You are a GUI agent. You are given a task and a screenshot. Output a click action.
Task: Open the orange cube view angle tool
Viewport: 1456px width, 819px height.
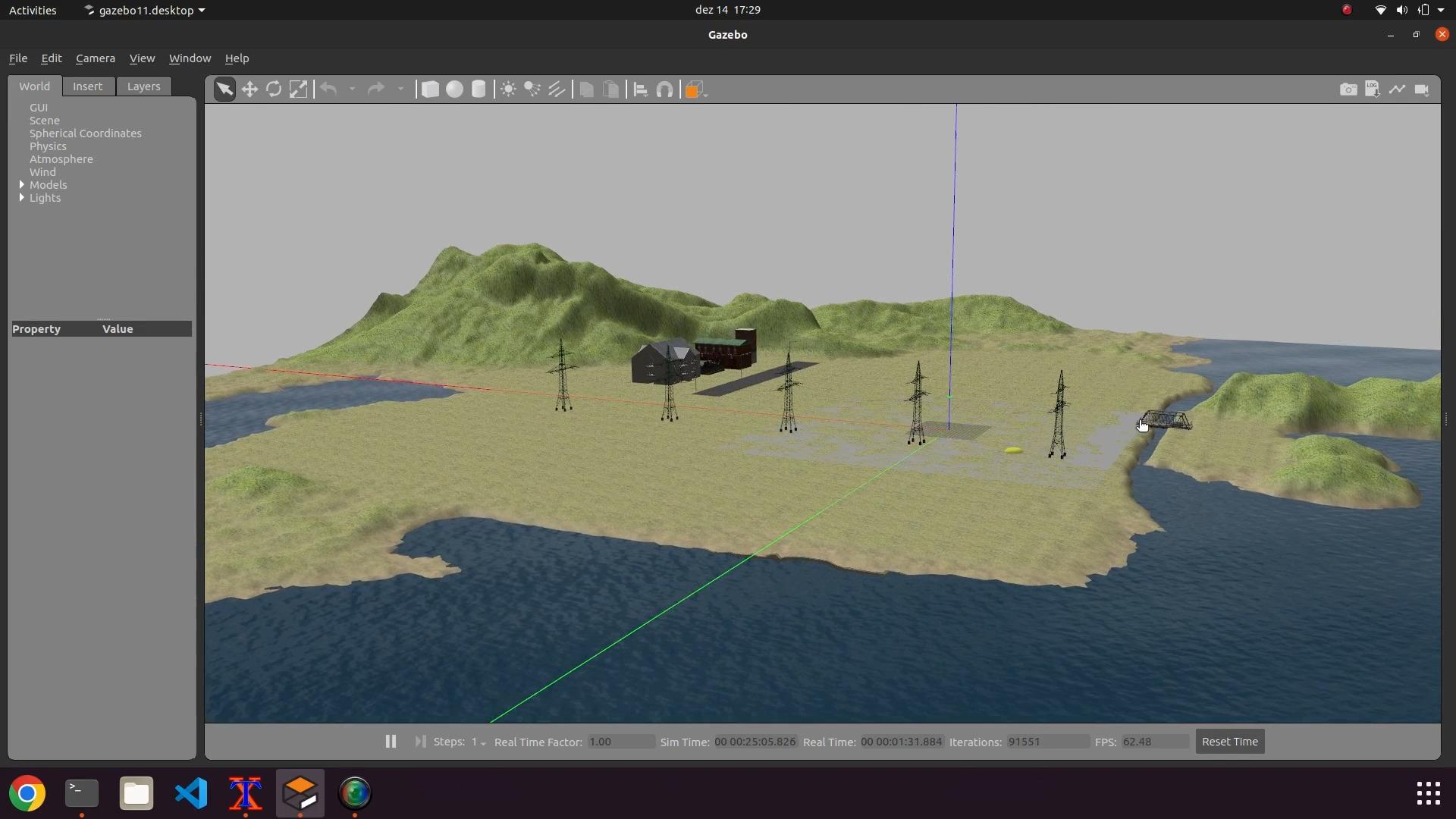point(695,89)
